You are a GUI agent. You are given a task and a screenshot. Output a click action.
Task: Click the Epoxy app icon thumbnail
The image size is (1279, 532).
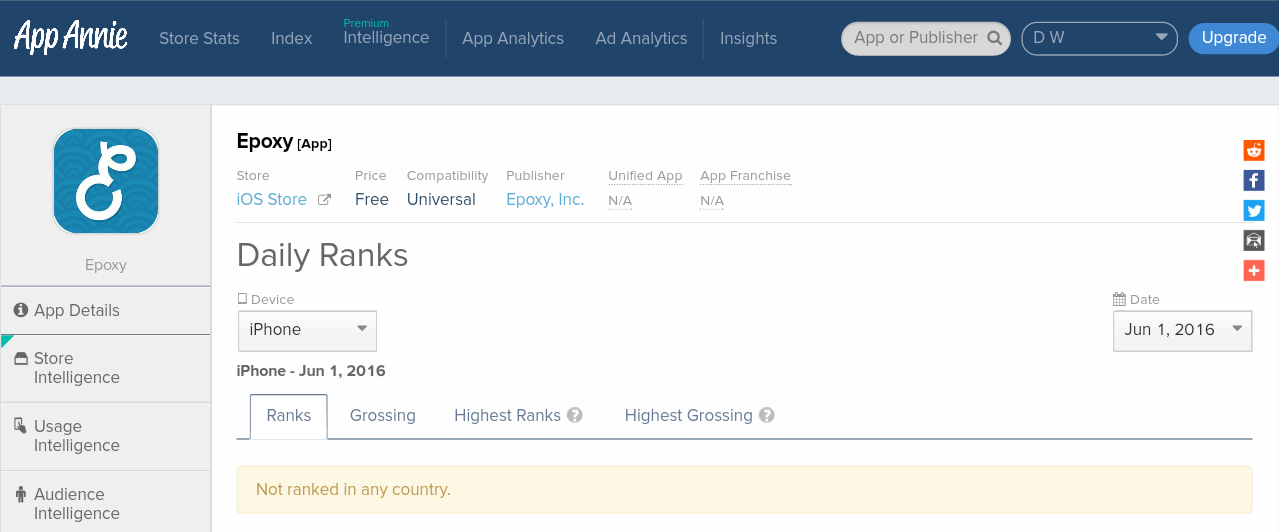(105, 181)
